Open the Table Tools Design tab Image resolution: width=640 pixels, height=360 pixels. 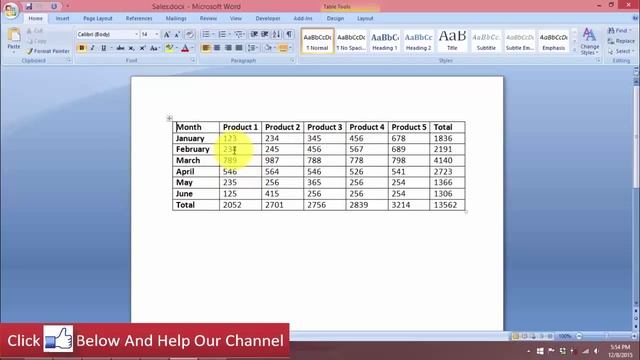(335, 18)
